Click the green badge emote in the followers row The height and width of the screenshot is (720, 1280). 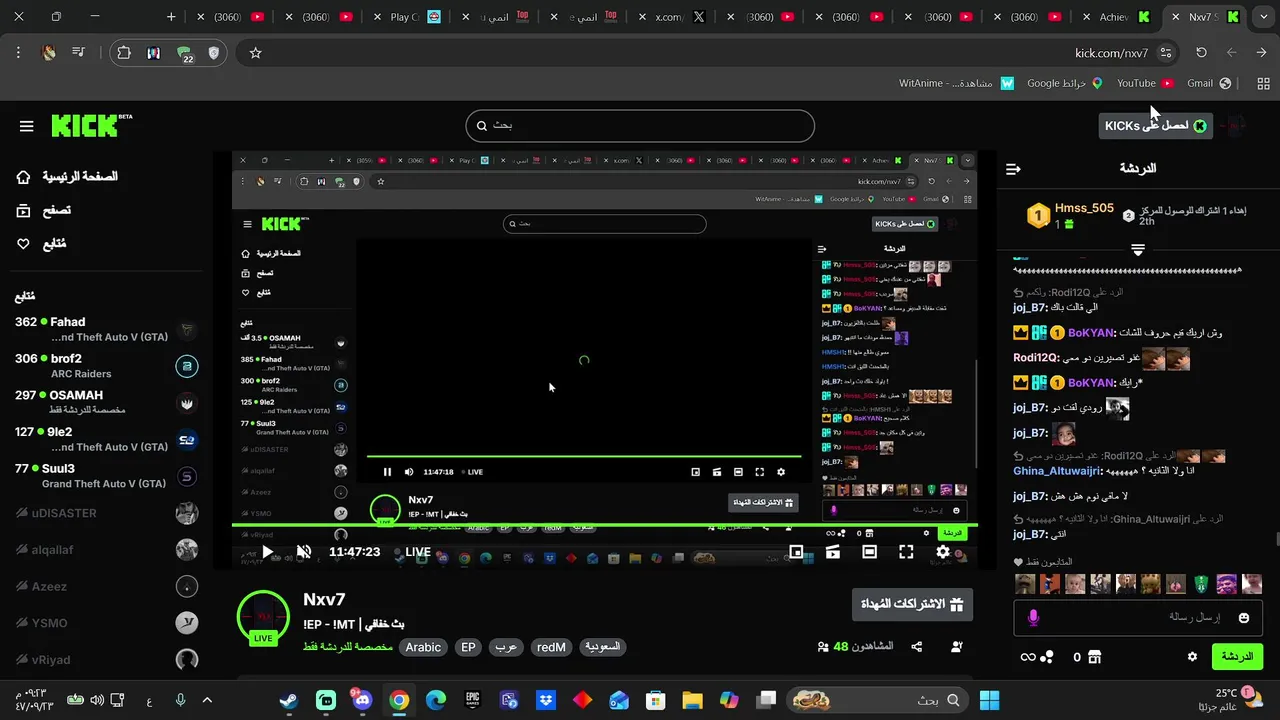pyautogui.click(x=1202, y=584)
